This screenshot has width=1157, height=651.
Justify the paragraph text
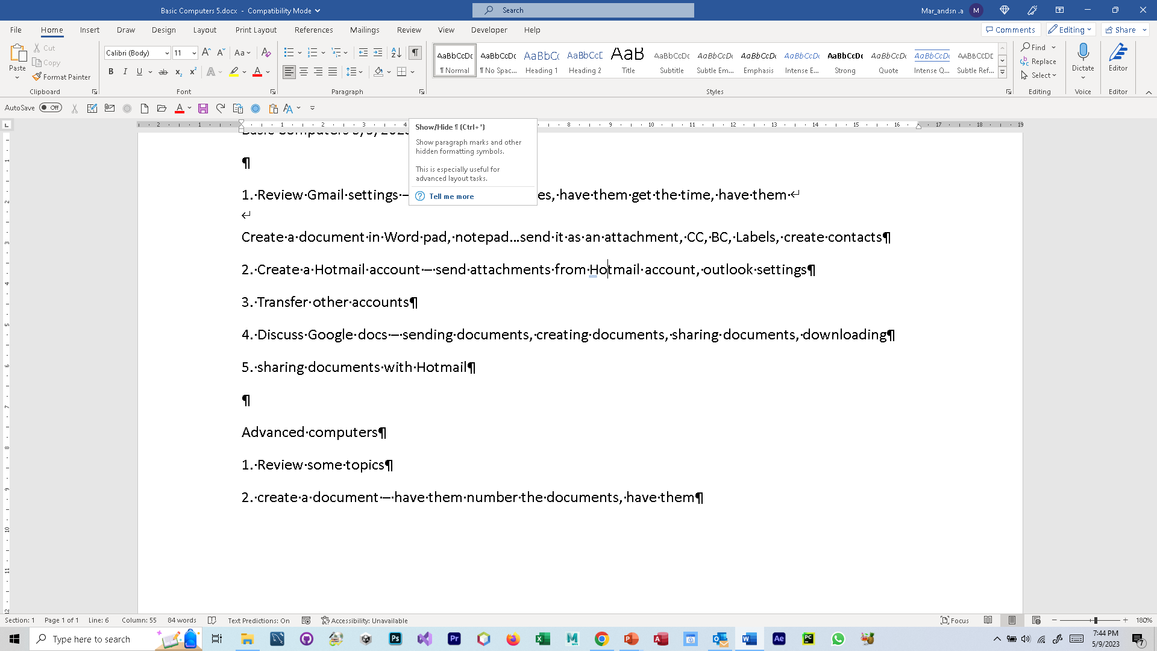333,72
